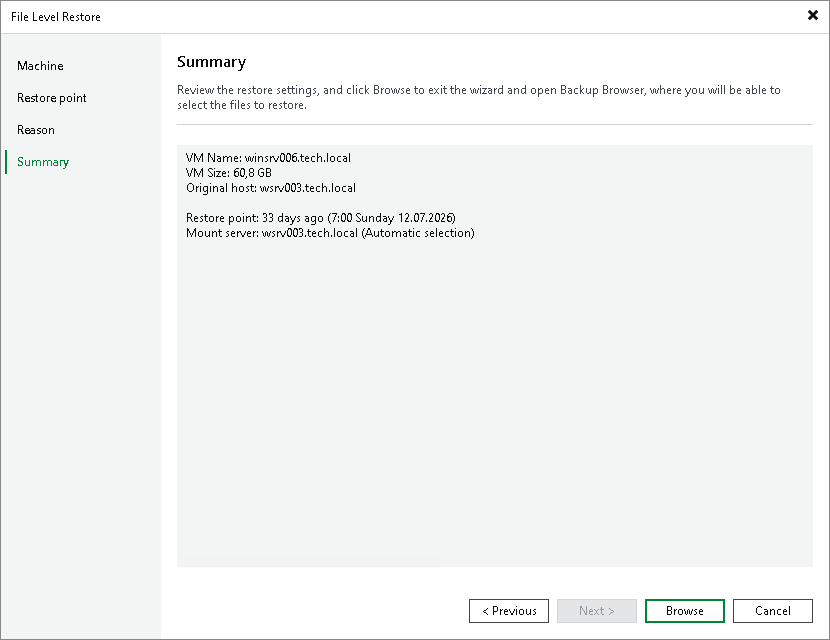Click the 'Review the restore settings' description text
The width and height of the screenshot is (830, 640).
479,97
